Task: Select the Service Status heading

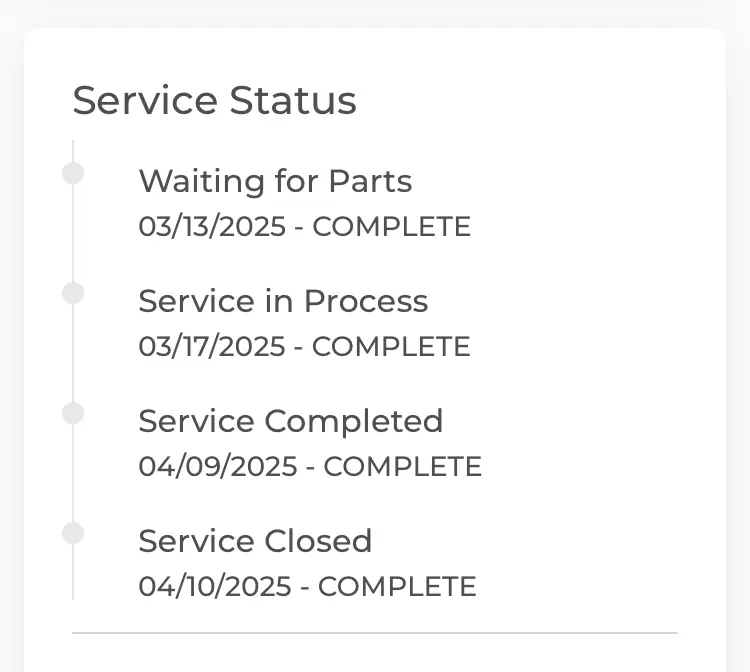Action: [x=214, y=101]
